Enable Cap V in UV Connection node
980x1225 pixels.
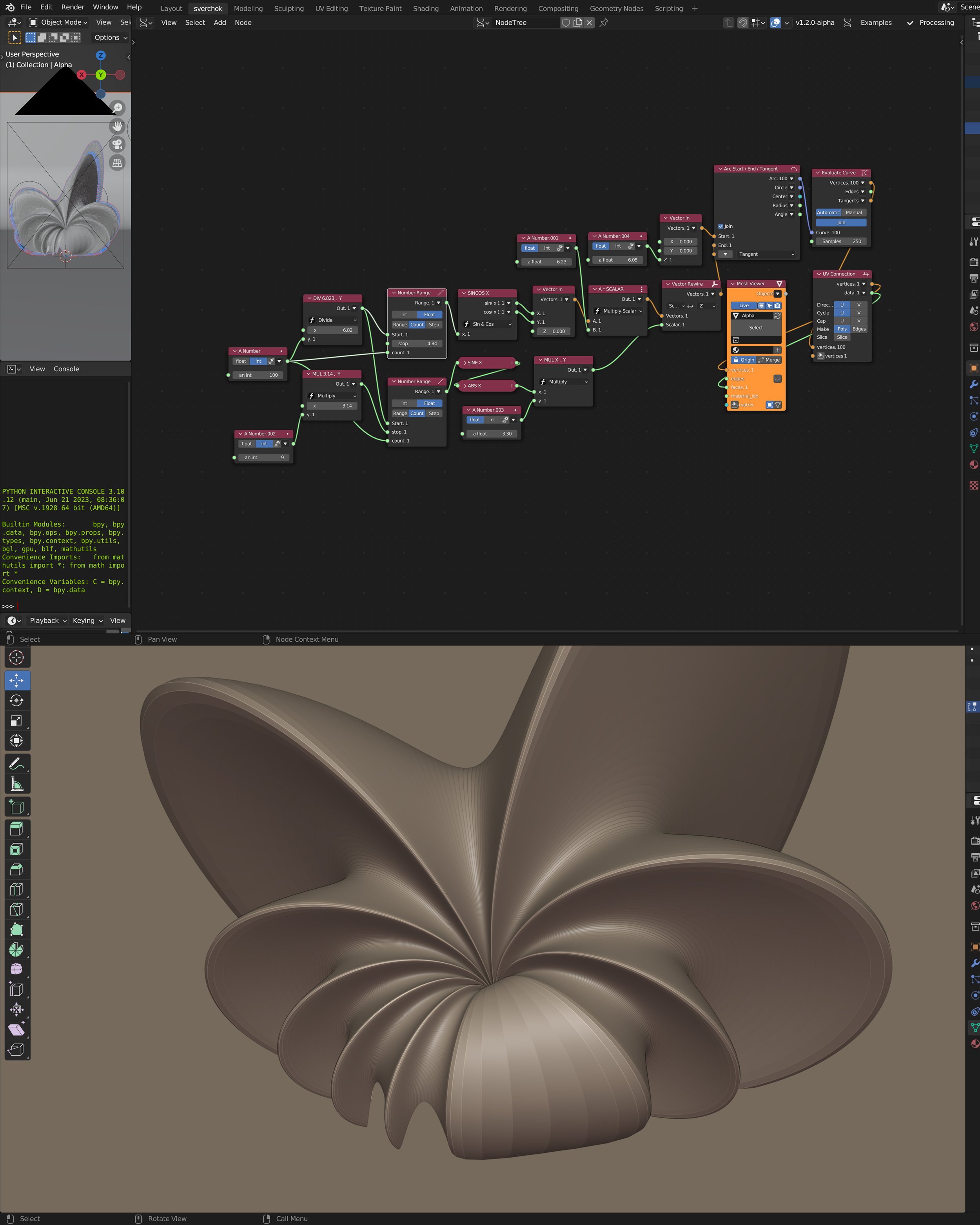tap(858, 321)
